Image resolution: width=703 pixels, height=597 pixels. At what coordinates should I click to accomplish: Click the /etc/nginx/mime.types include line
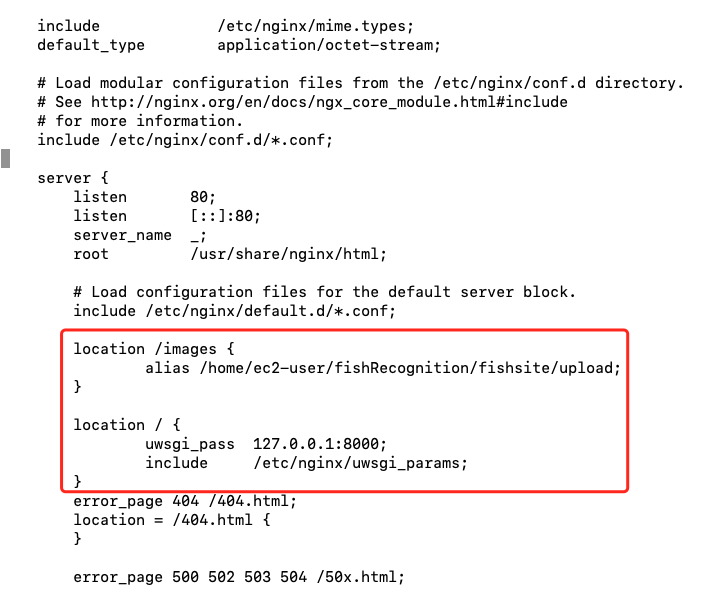(226, 26)
